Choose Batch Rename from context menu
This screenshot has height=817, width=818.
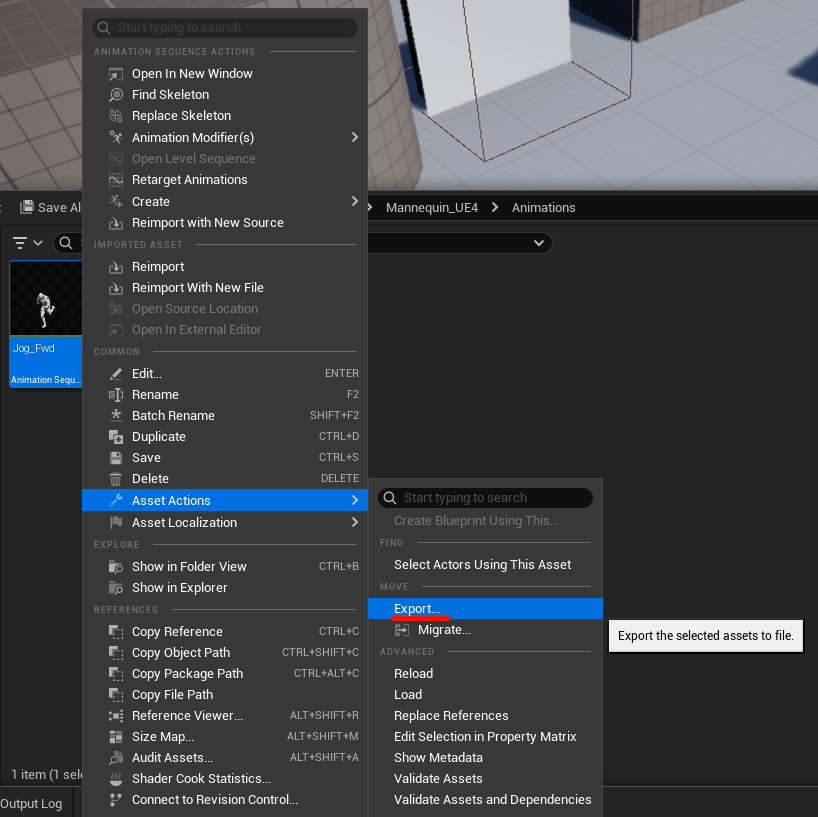173,416
